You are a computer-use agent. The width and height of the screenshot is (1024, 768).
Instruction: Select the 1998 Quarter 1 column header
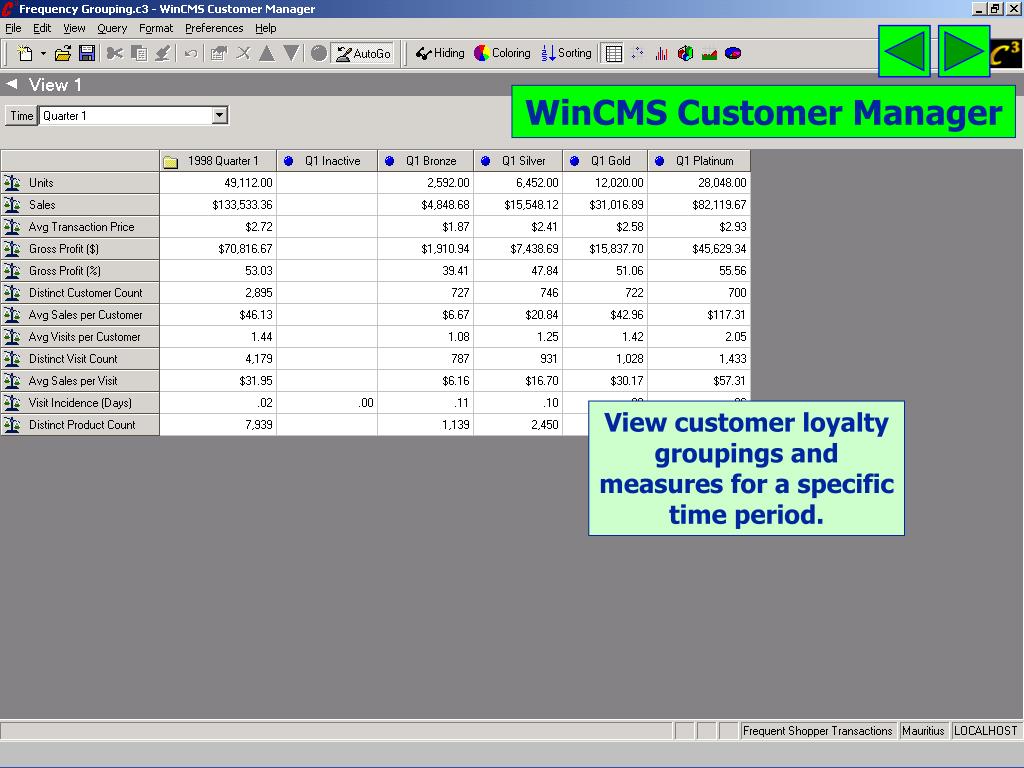pyautogui.click(x=218, y=161)
